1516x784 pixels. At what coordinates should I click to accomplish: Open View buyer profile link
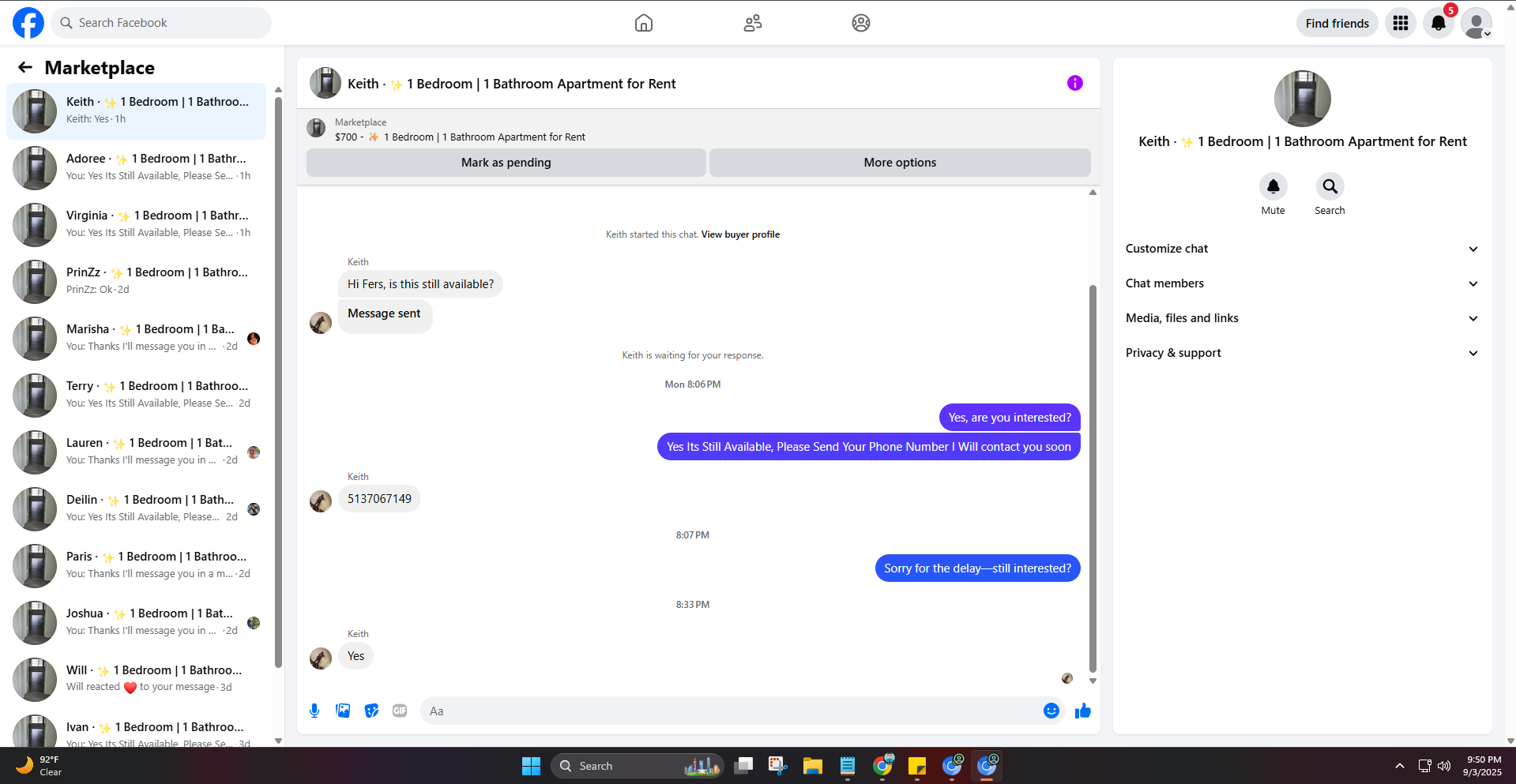coord(740,234)
